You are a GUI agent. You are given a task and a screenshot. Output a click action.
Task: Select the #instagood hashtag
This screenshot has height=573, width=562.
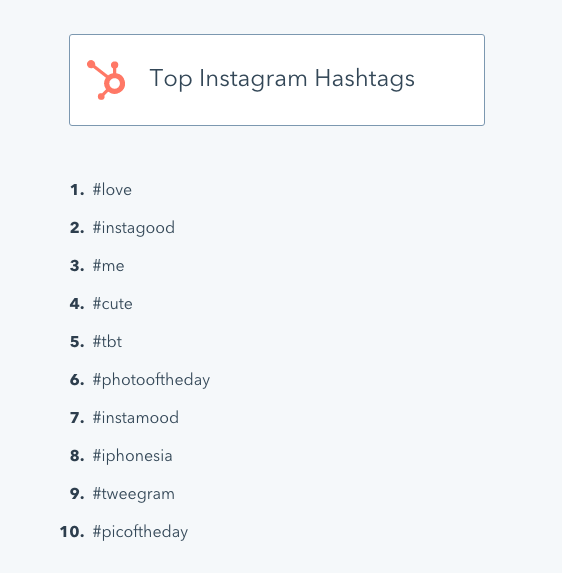[134, 228]
